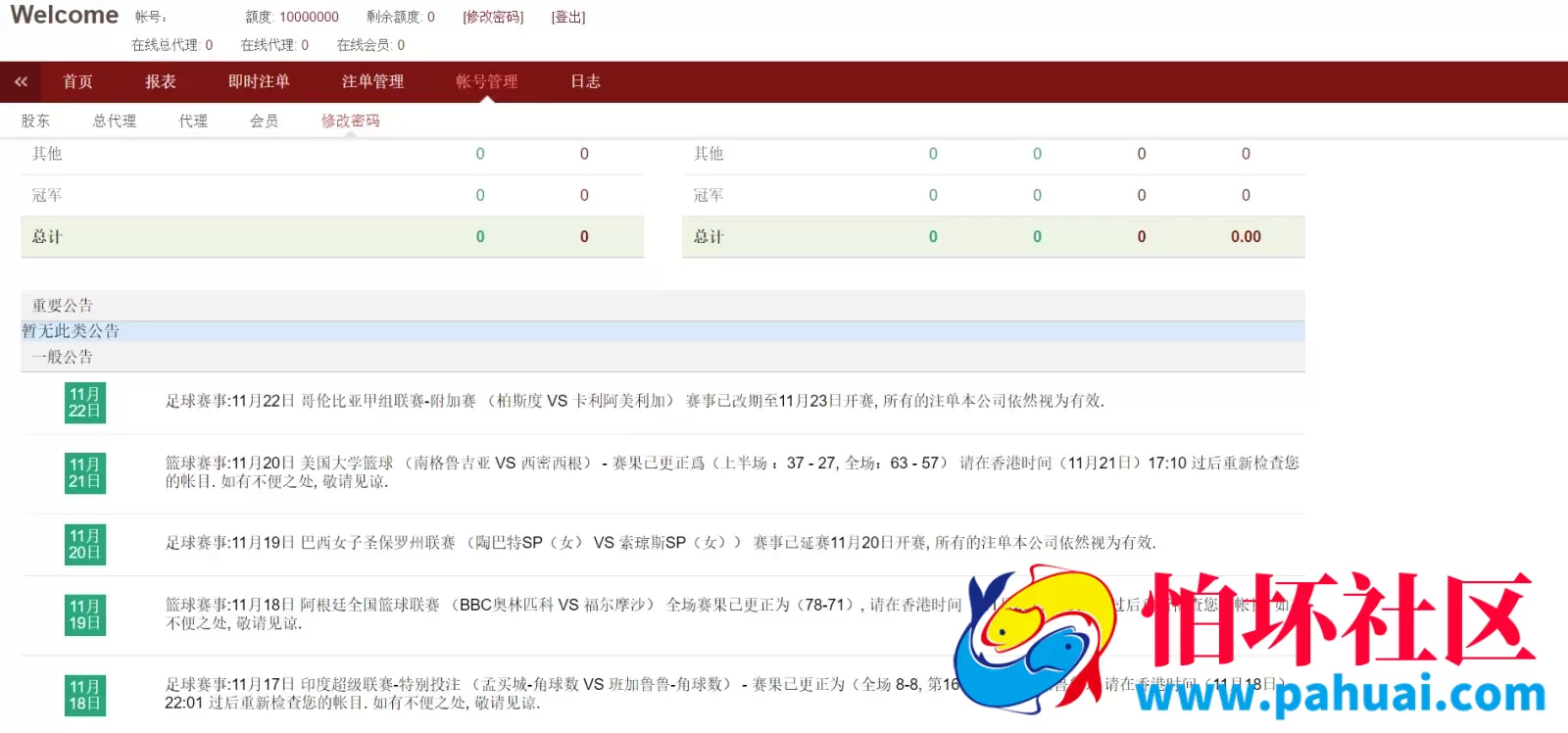Open the 首页 menu item

(x=77, y=82)
